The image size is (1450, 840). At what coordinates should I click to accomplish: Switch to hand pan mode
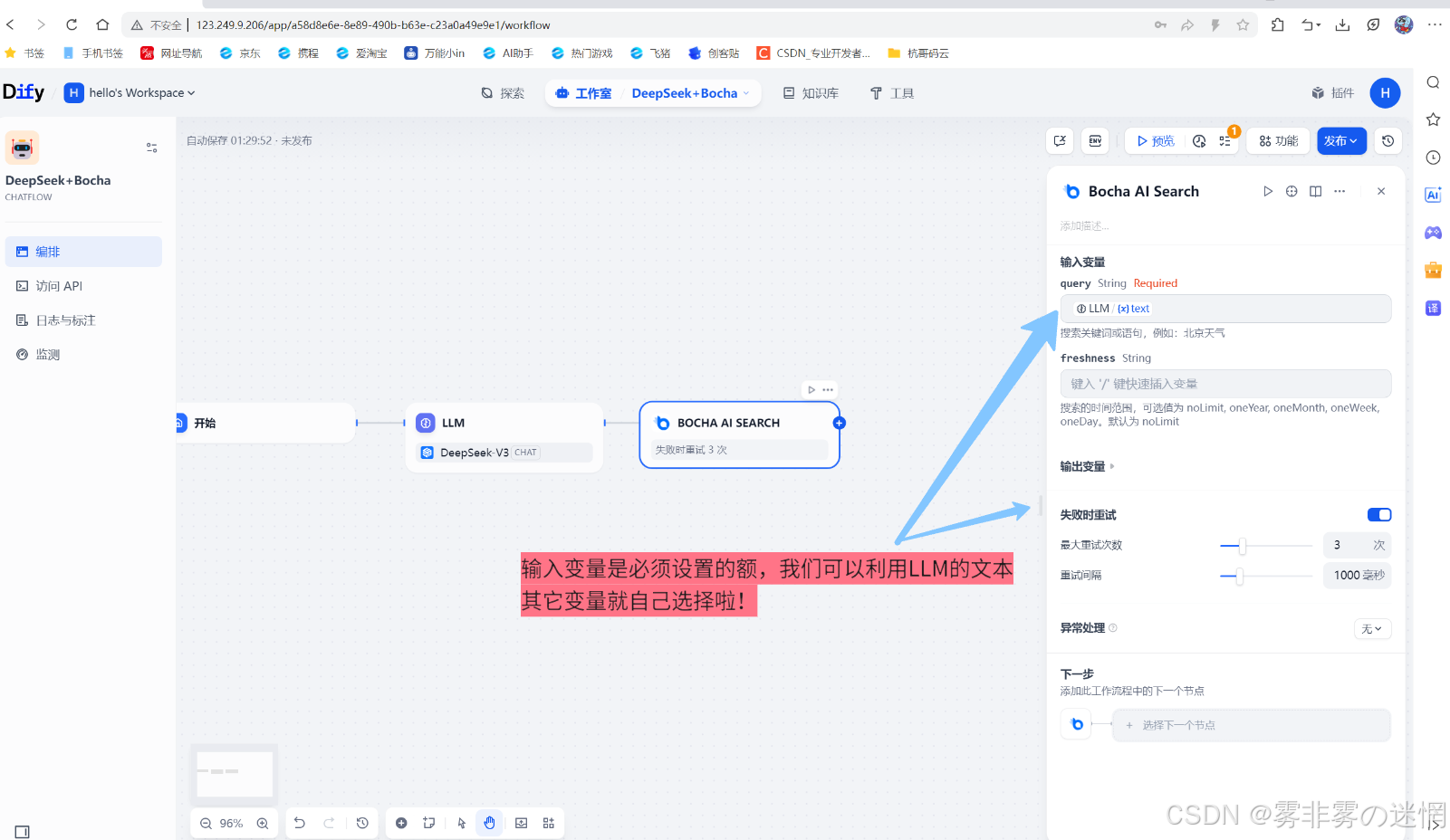coord(490,823)
